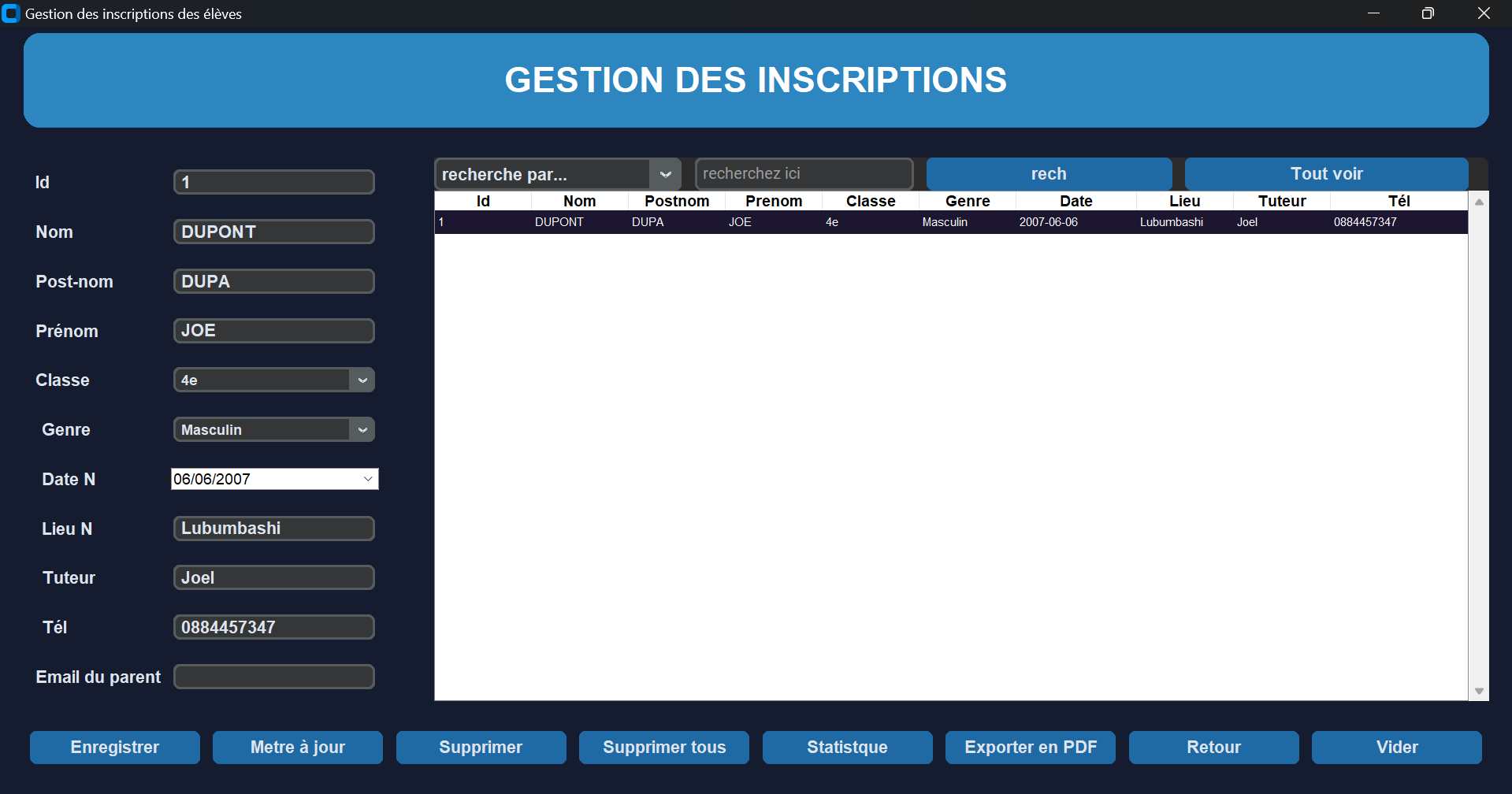Export the list with Exporter en PDF
The width and height of the screenshot is (1512, 794).
click(1031, 747)
